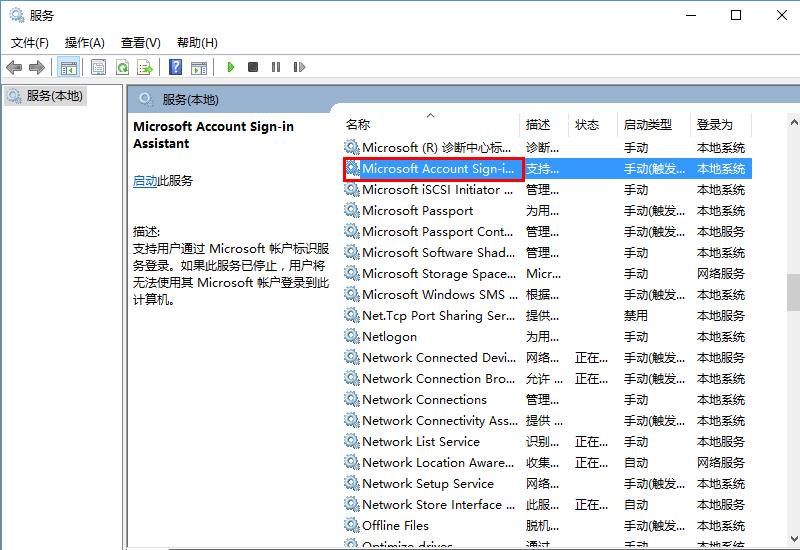This screenshot has height=550, width=800.
Task: Select Network Store Interface service
Action: 547,504
